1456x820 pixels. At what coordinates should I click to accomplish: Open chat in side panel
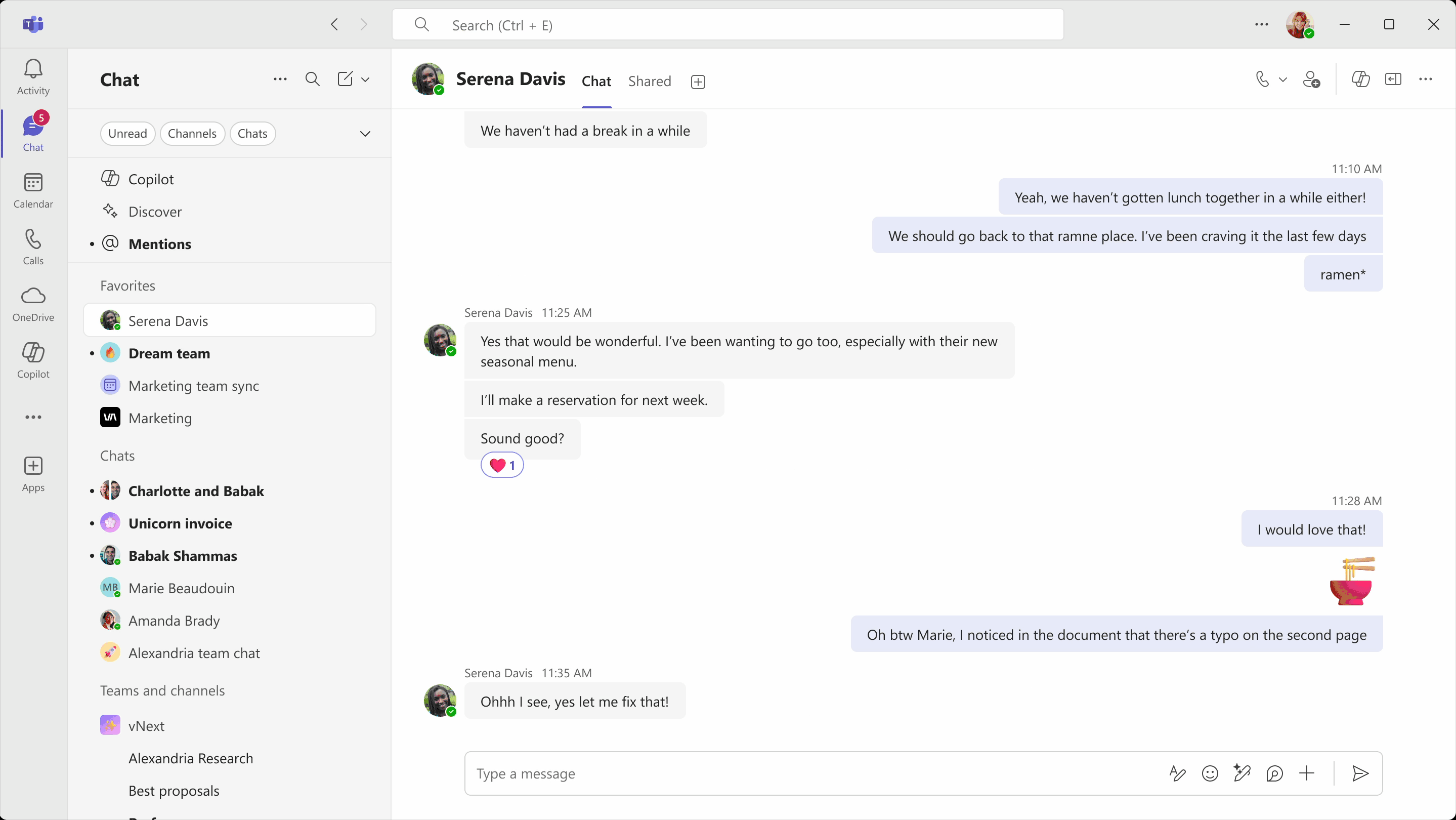click(1393, 79)
